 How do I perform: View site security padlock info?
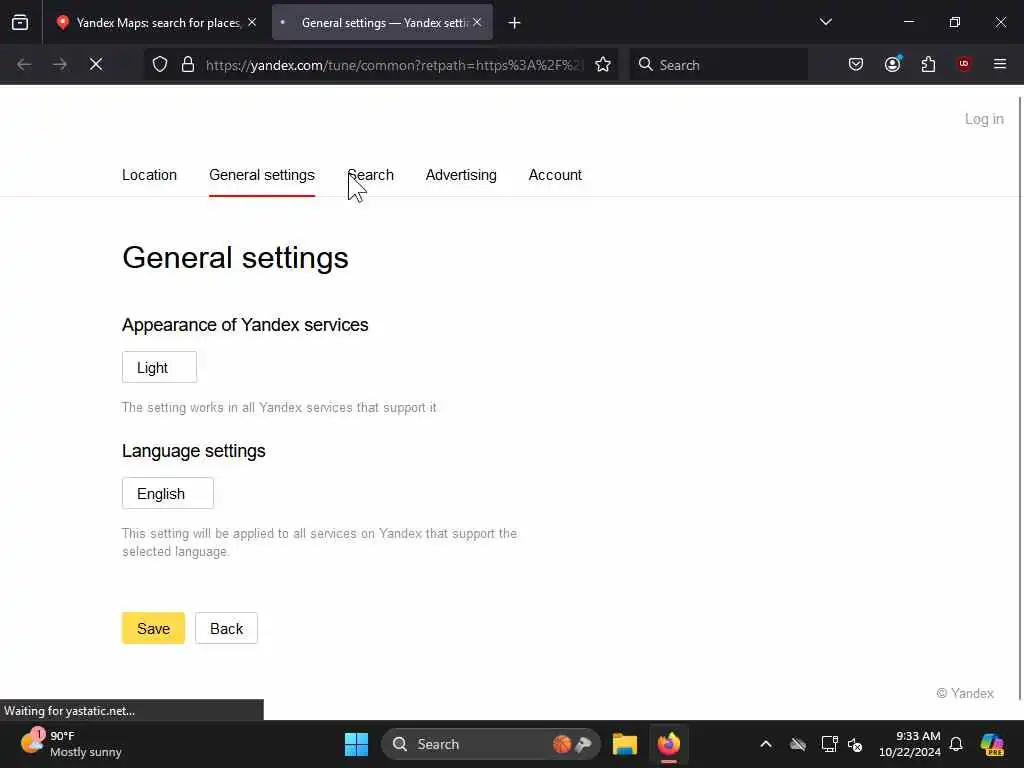(188, 64)
